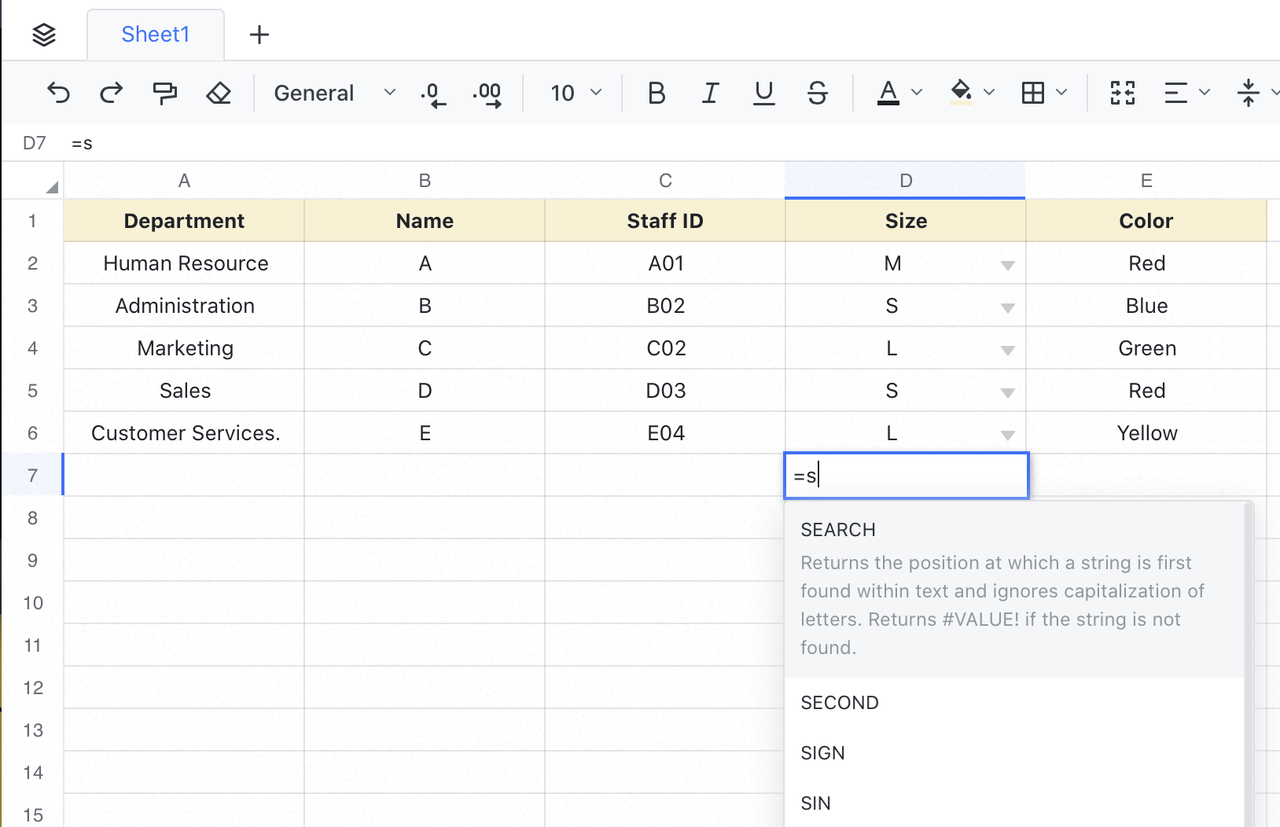Choose SECOND from the function suggestions

pyautogui.click(x=839, y=703)
